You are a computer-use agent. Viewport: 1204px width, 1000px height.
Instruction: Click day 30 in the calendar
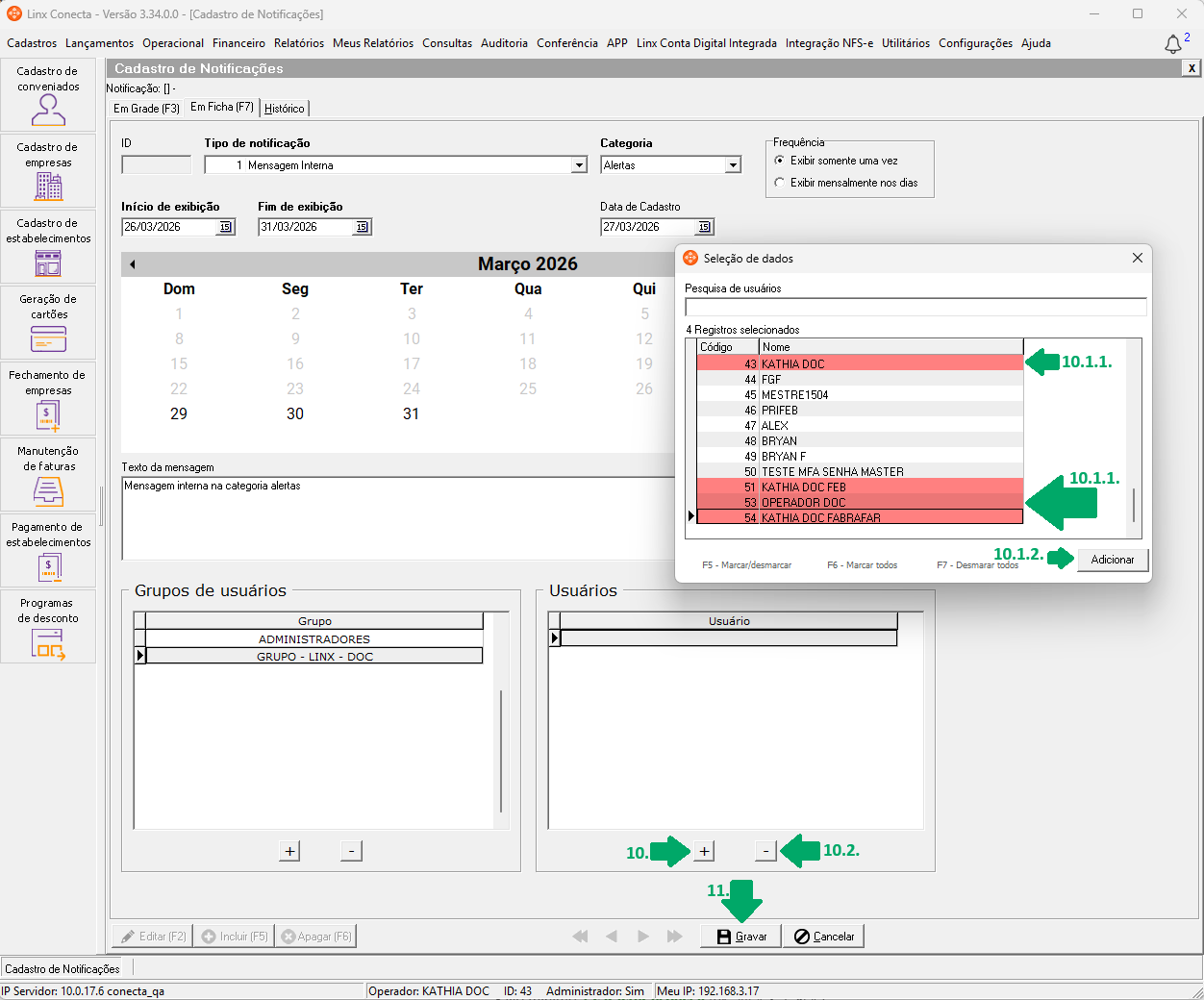pyautogui.click(x=295, y=414)
